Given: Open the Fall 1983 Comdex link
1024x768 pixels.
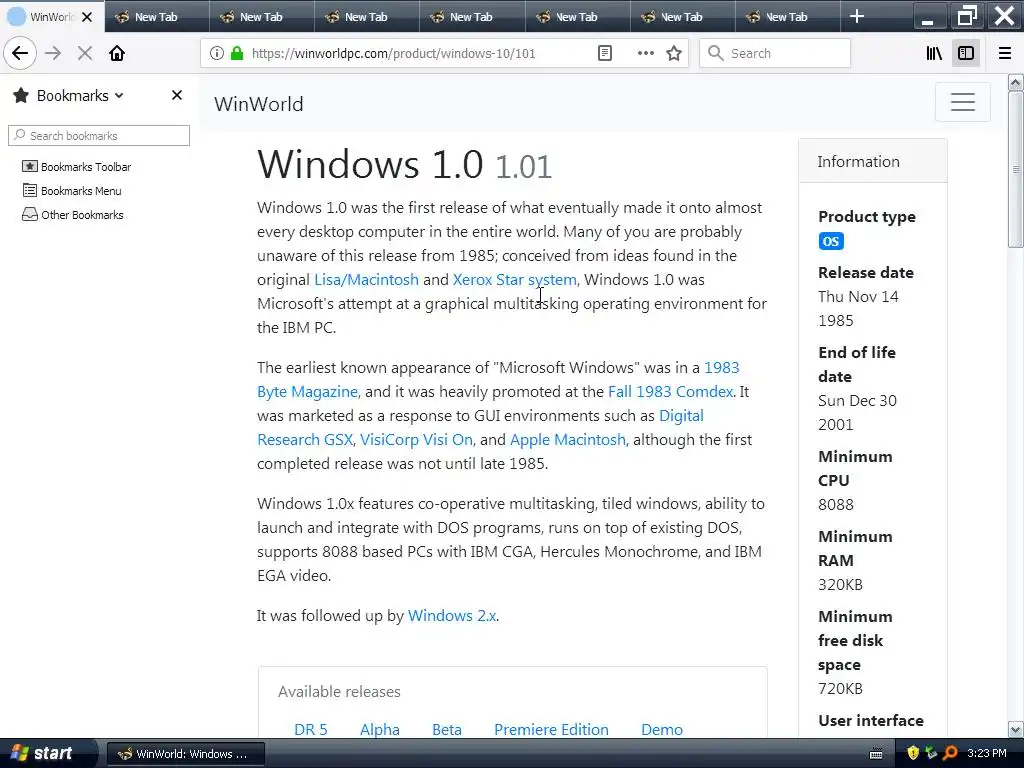Looking at the screenshot, I should [x=670, y=392].
